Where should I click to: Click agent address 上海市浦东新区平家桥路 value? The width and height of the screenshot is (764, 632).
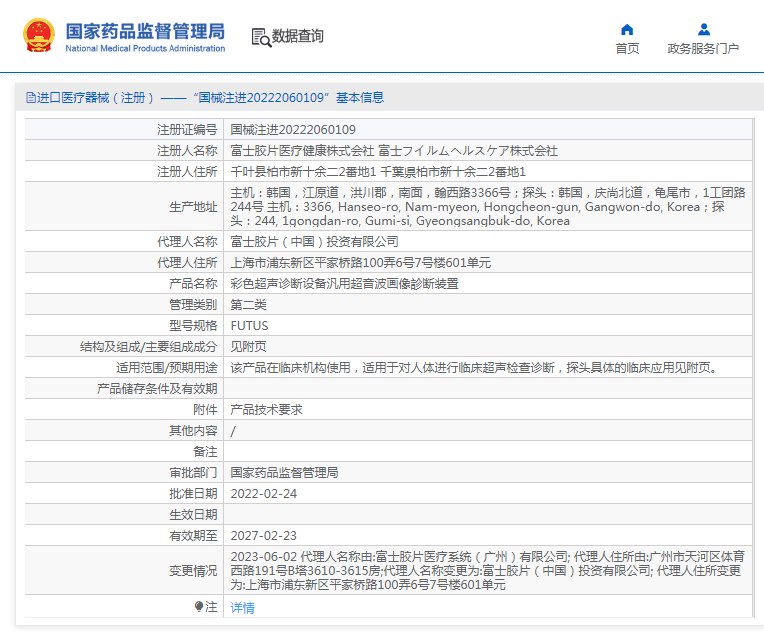point(361,263)
